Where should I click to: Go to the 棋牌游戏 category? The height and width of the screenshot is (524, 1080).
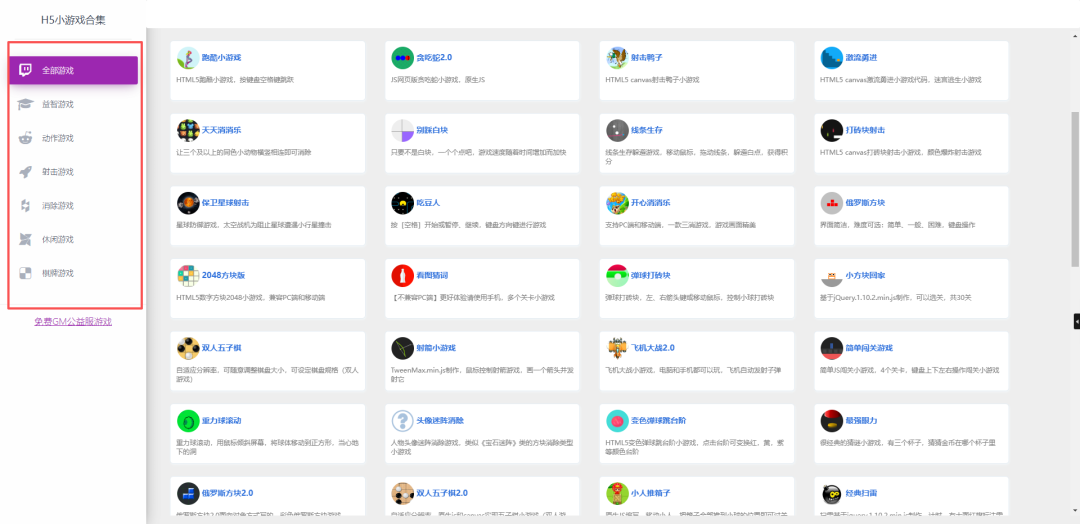point(57,273)
